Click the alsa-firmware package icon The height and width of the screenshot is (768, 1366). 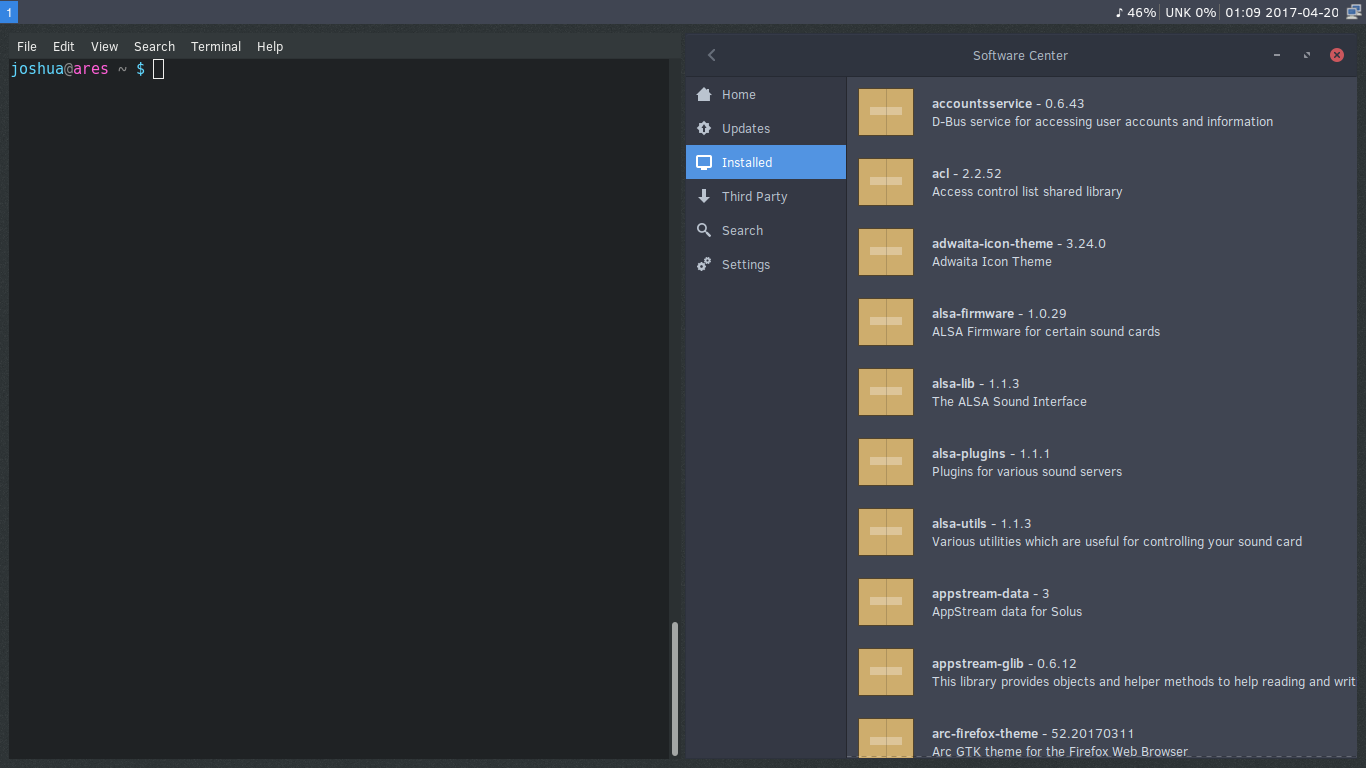[886, 322]
